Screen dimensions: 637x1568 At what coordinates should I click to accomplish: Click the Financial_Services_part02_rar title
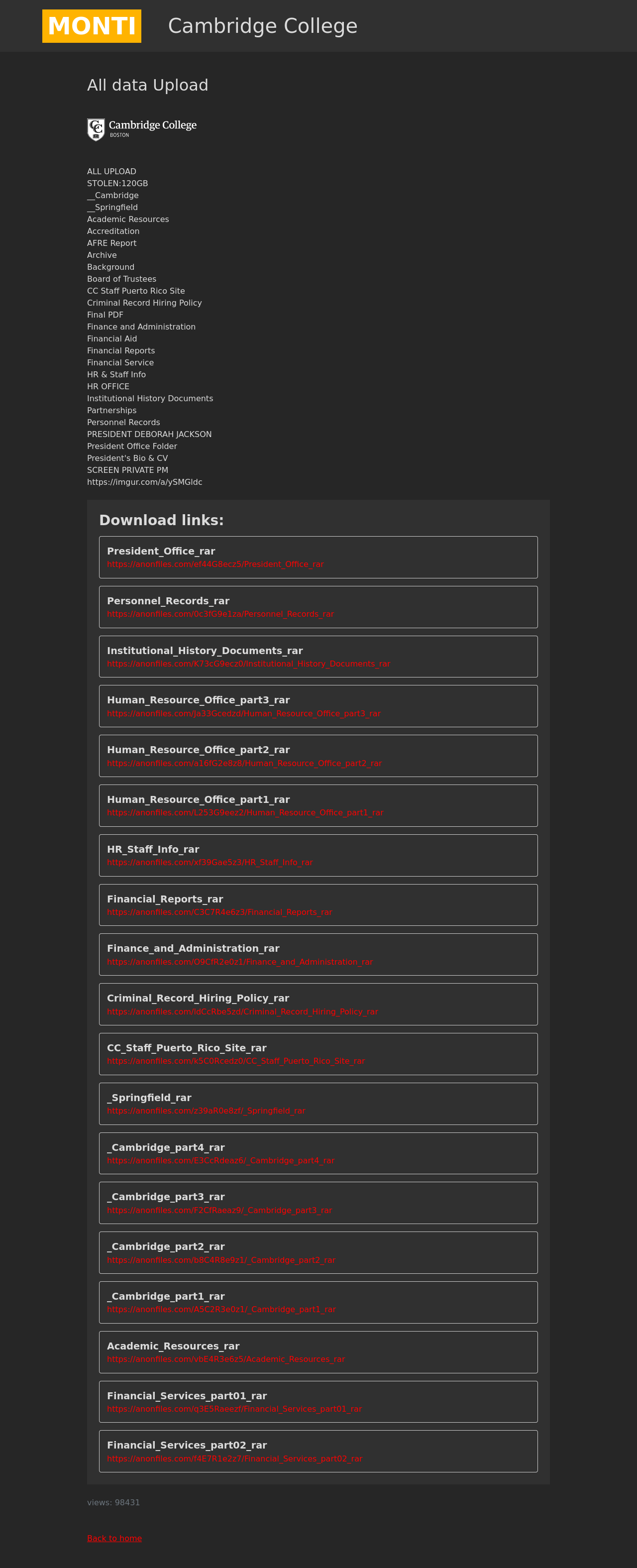187,1445
